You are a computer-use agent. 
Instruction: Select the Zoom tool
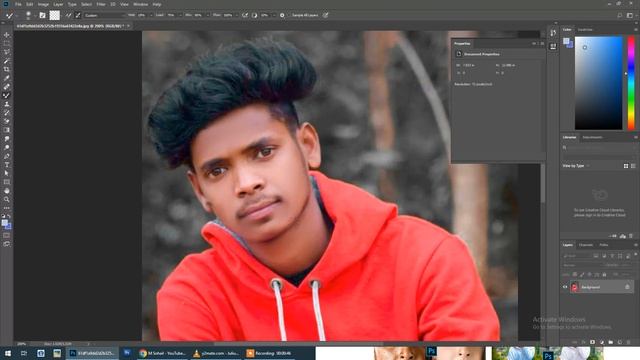(7, 200)
